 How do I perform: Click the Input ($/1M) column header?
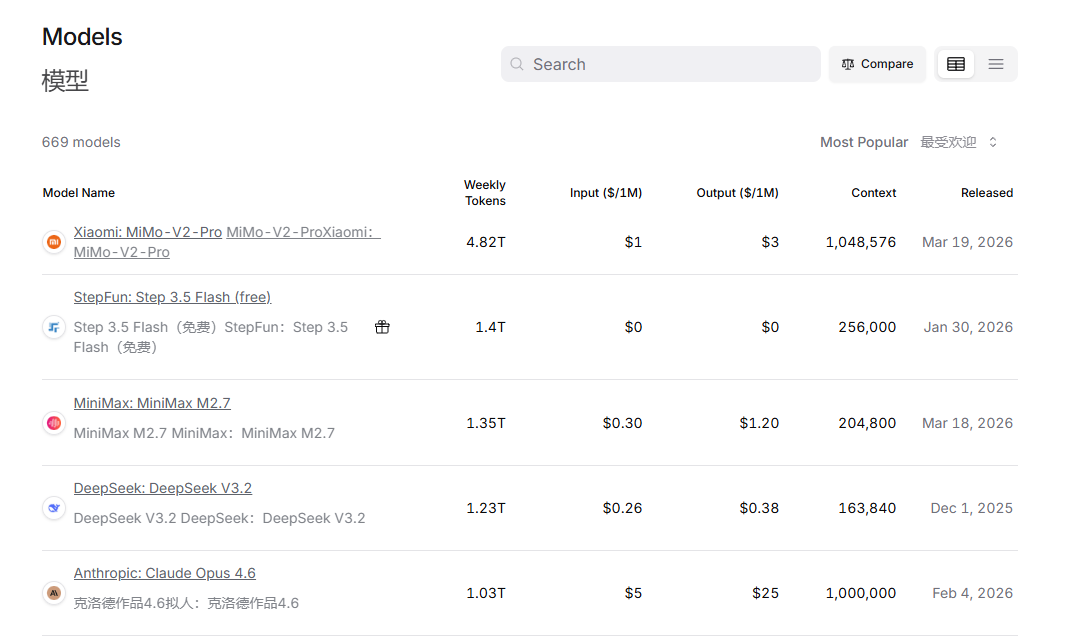pos(606,193)
